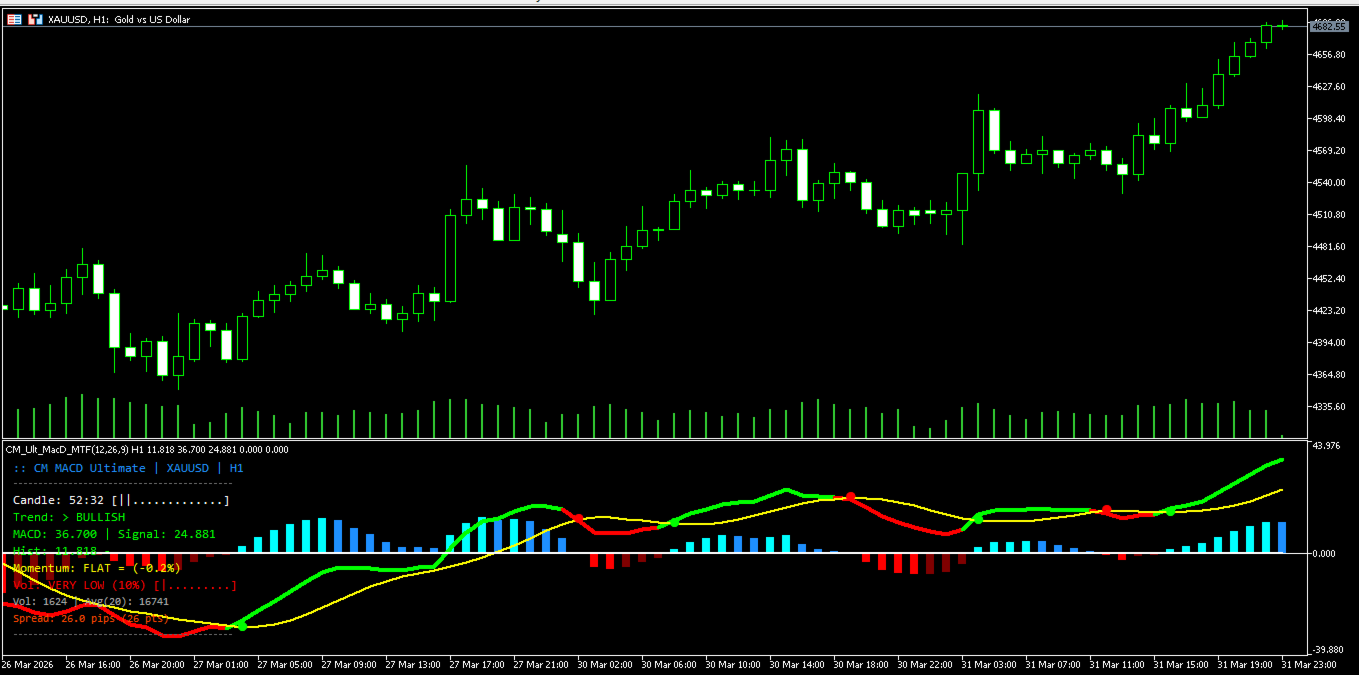Click the 4423.20 price axis label
The width and height of the screenshot is (1359, 675).
pyautogui.click(x=1331, y=311)
